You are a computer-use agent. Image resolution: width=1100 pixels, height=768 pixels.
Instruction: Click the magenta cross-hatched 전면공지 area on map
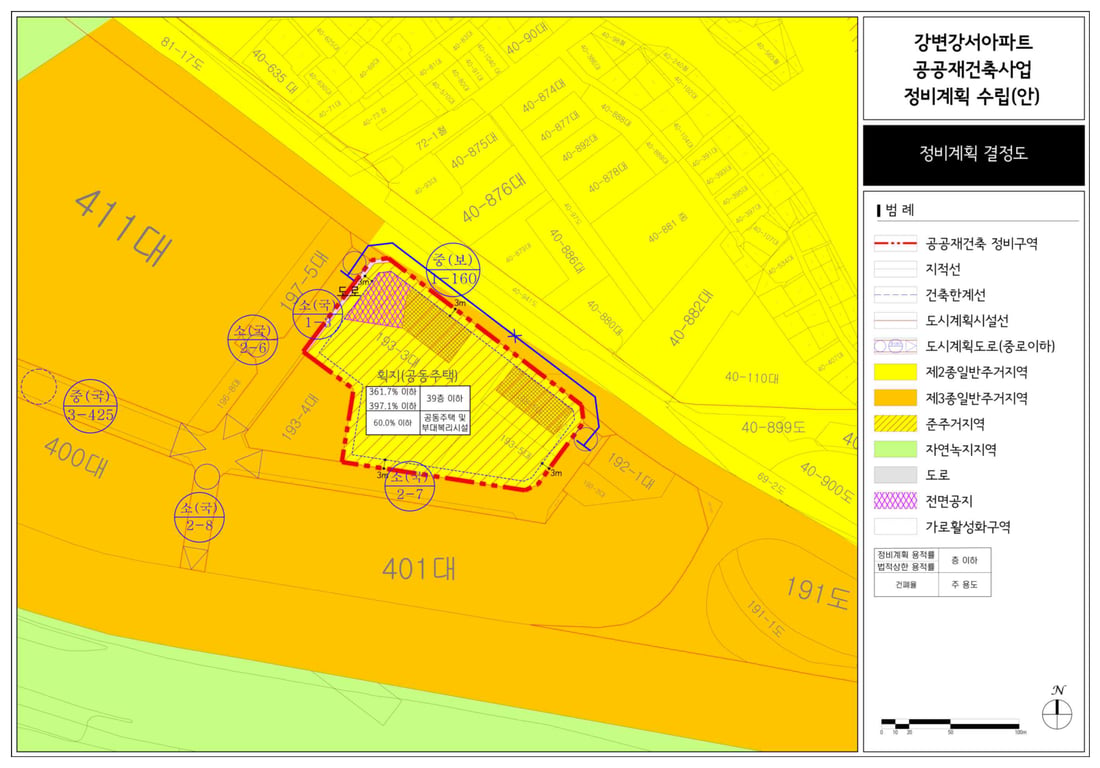(375, 299)
